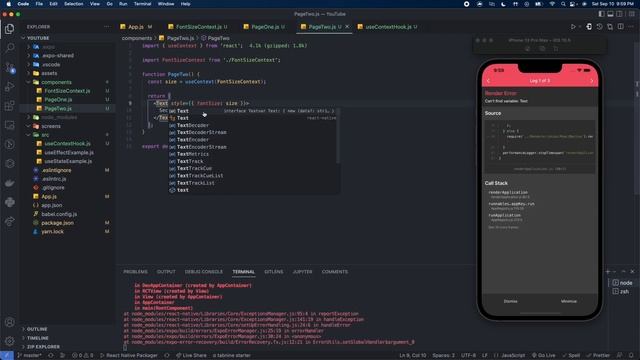Open FontSizeContext.js in file tree

[67, 91]
